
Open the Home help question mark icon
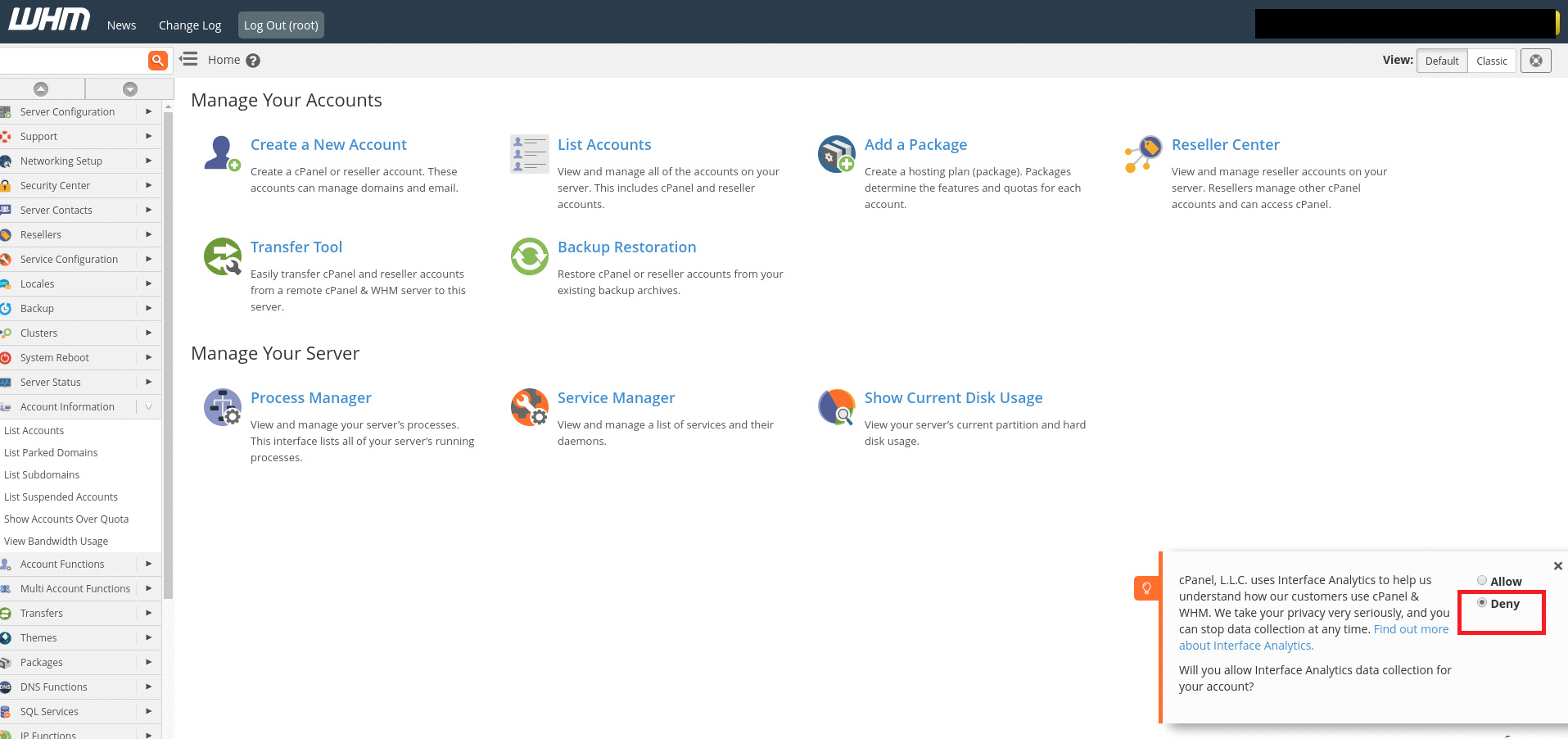[253, 61]
